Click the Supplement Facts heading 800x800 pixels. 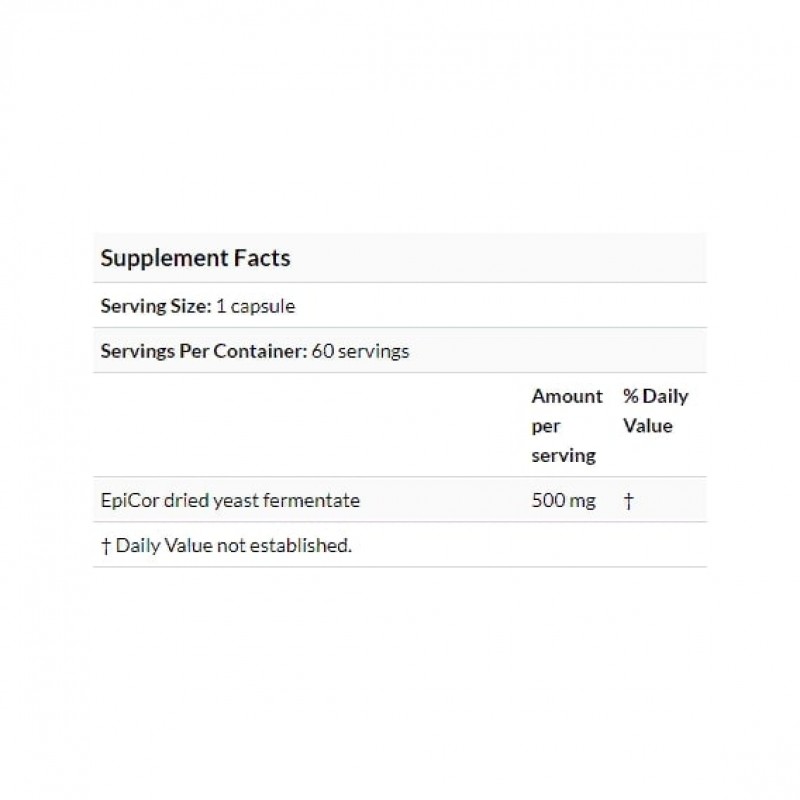[x=195, y=258]
